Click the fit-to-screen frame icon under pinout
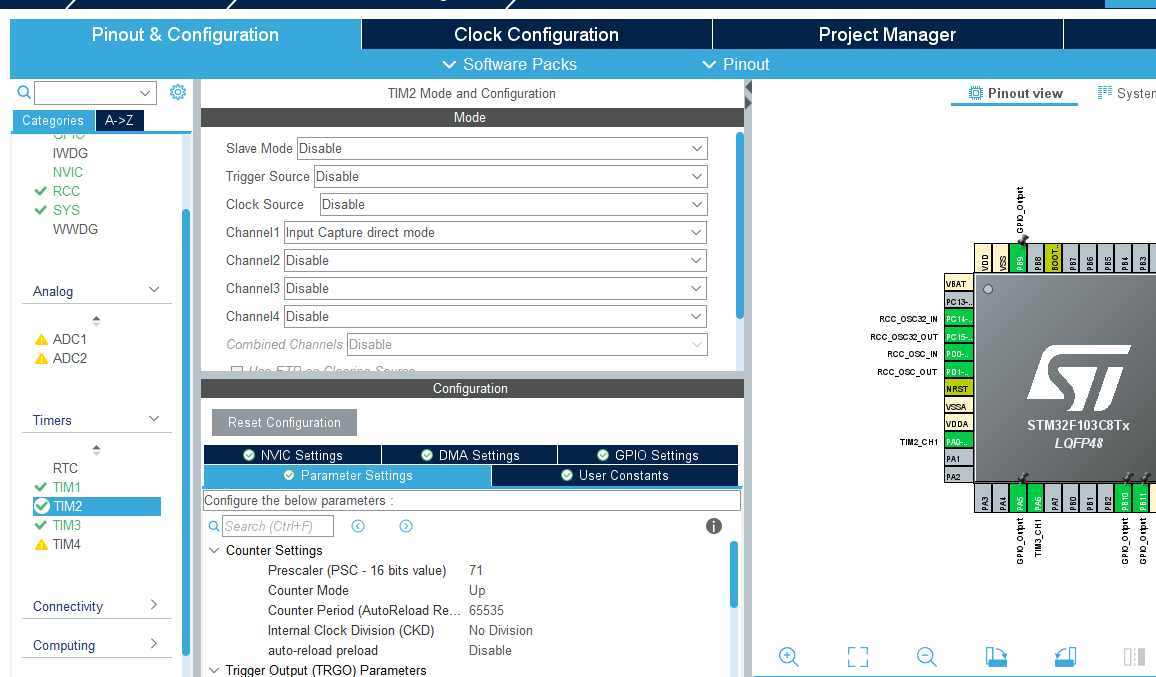 [x=857, y=656]
